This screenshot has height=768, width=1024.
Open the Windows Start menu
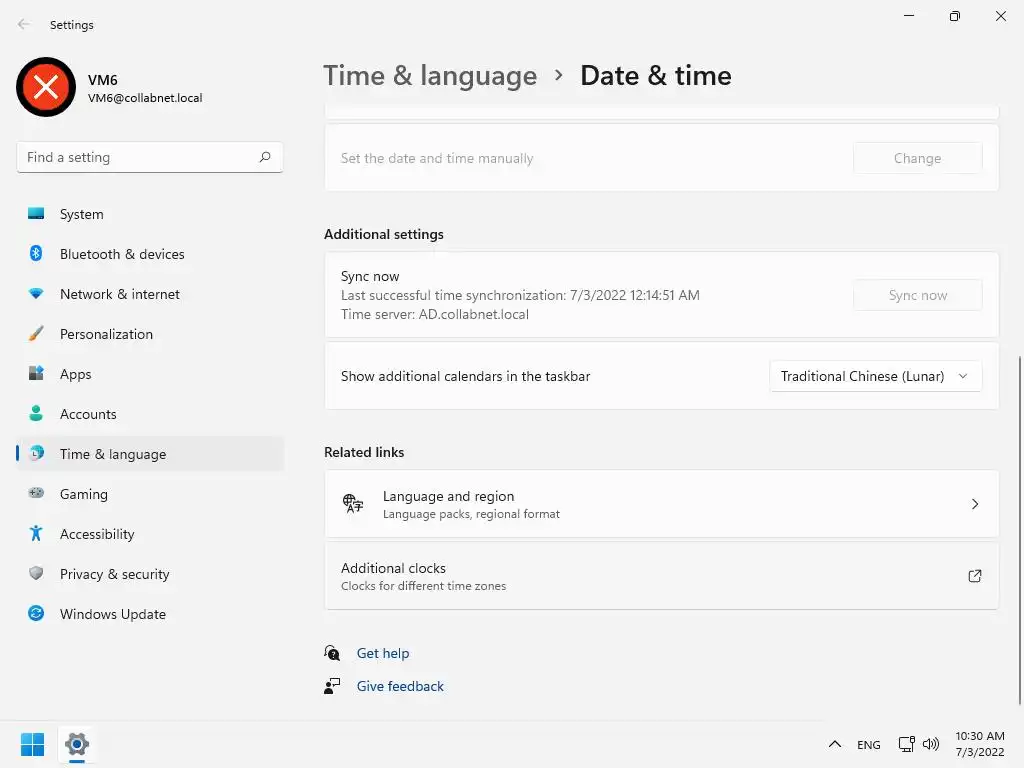pos(32,744)
